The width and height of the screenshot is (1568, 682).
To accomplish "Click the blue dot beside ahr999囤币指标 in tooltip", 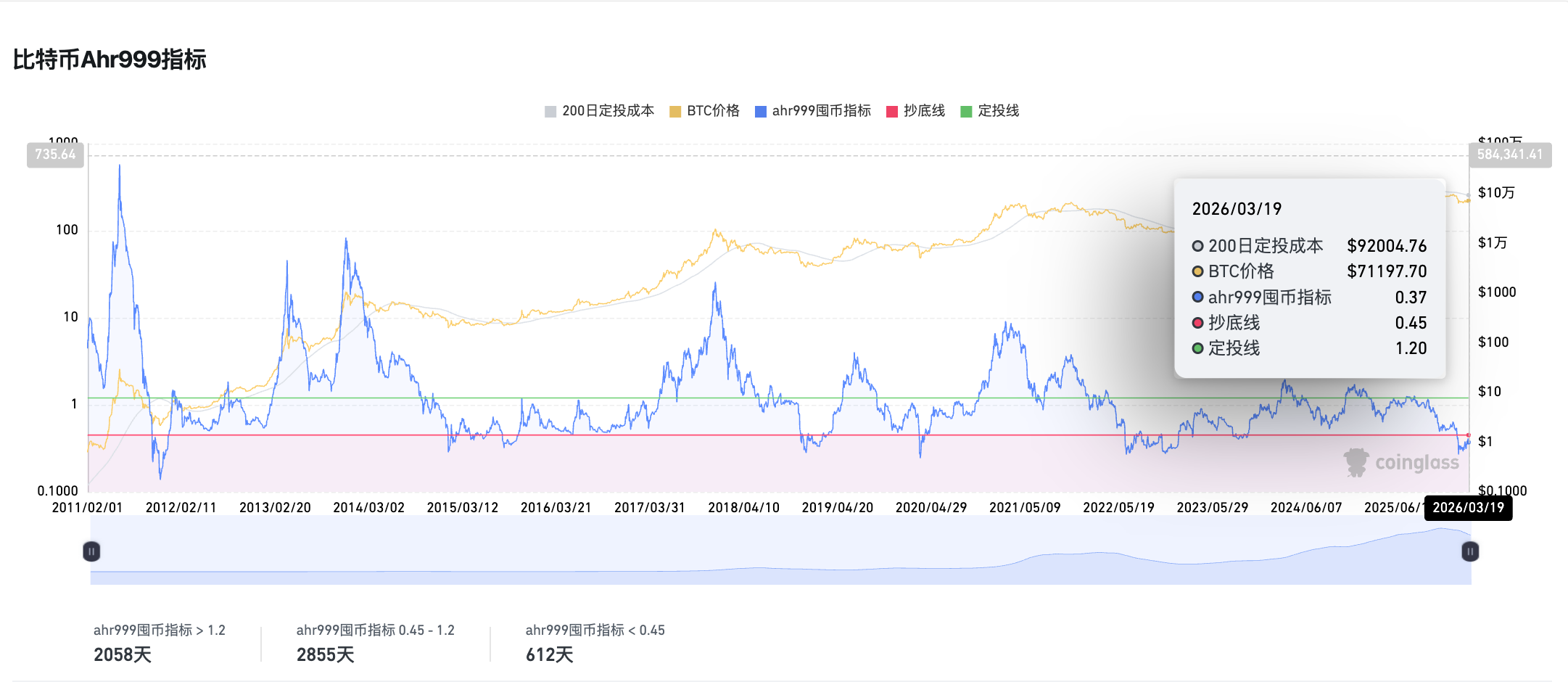I will pos(1197,297).
